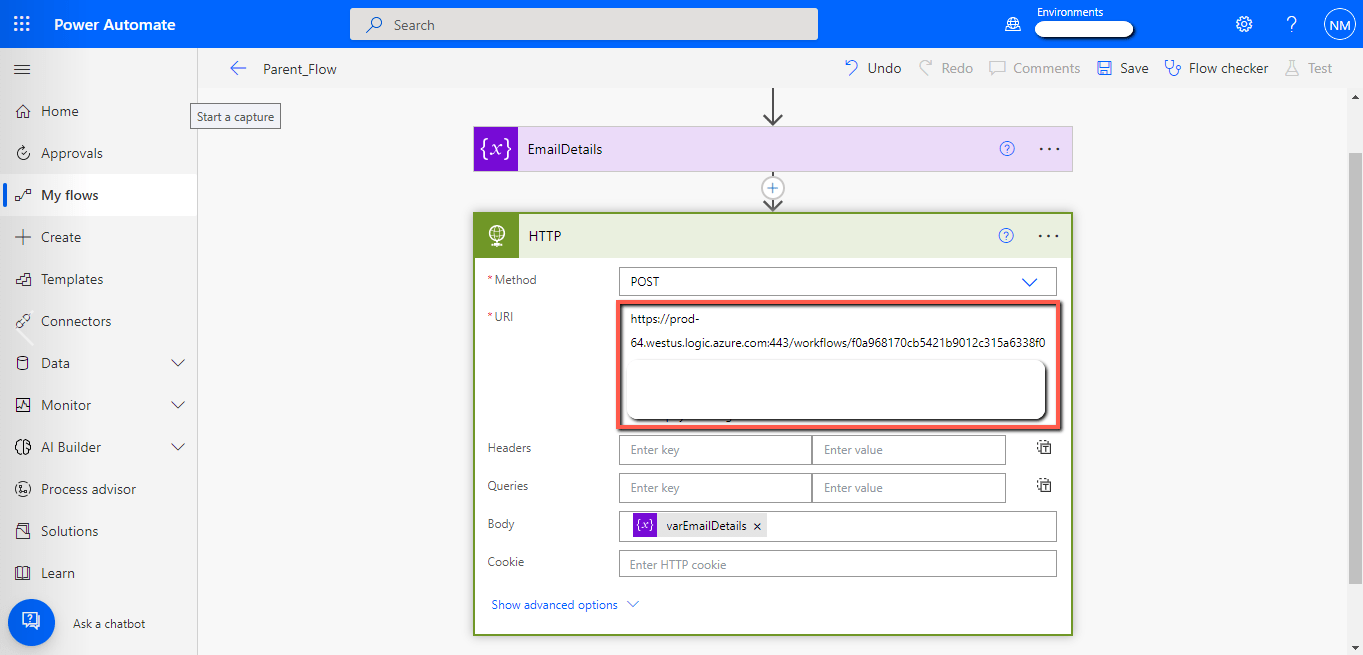The height and width of the screenshot is (655, 1363).
Task: Click the Test button
Action: tap(1308, 68)
